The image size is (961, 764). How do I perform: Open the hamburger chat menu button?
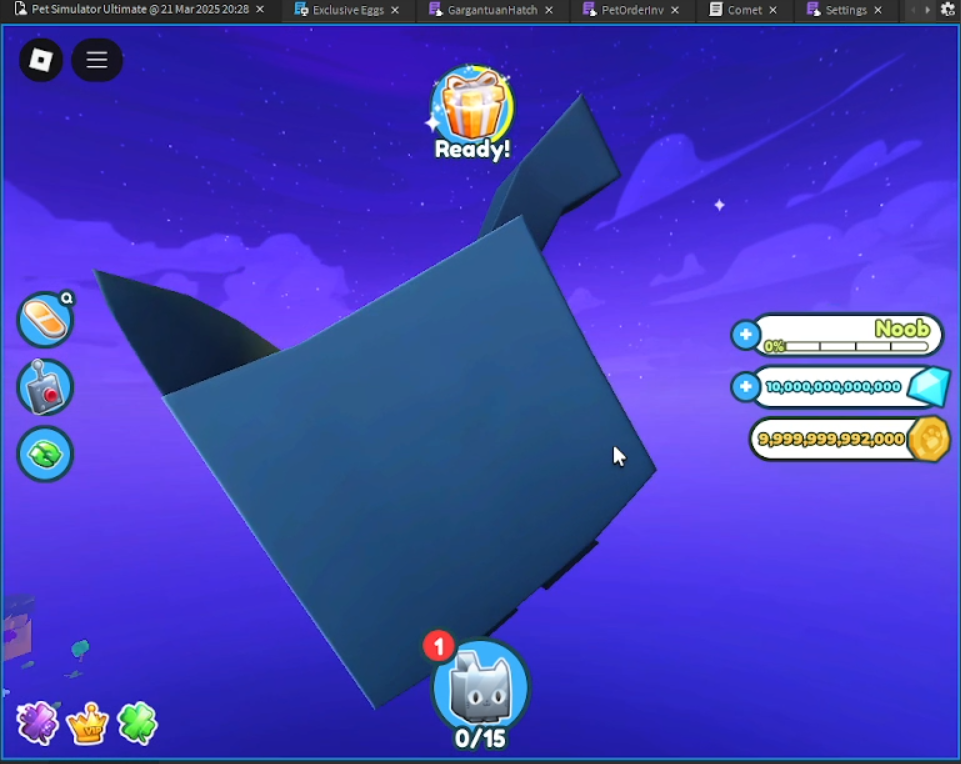pyautogui.click(x=97, y=60)
